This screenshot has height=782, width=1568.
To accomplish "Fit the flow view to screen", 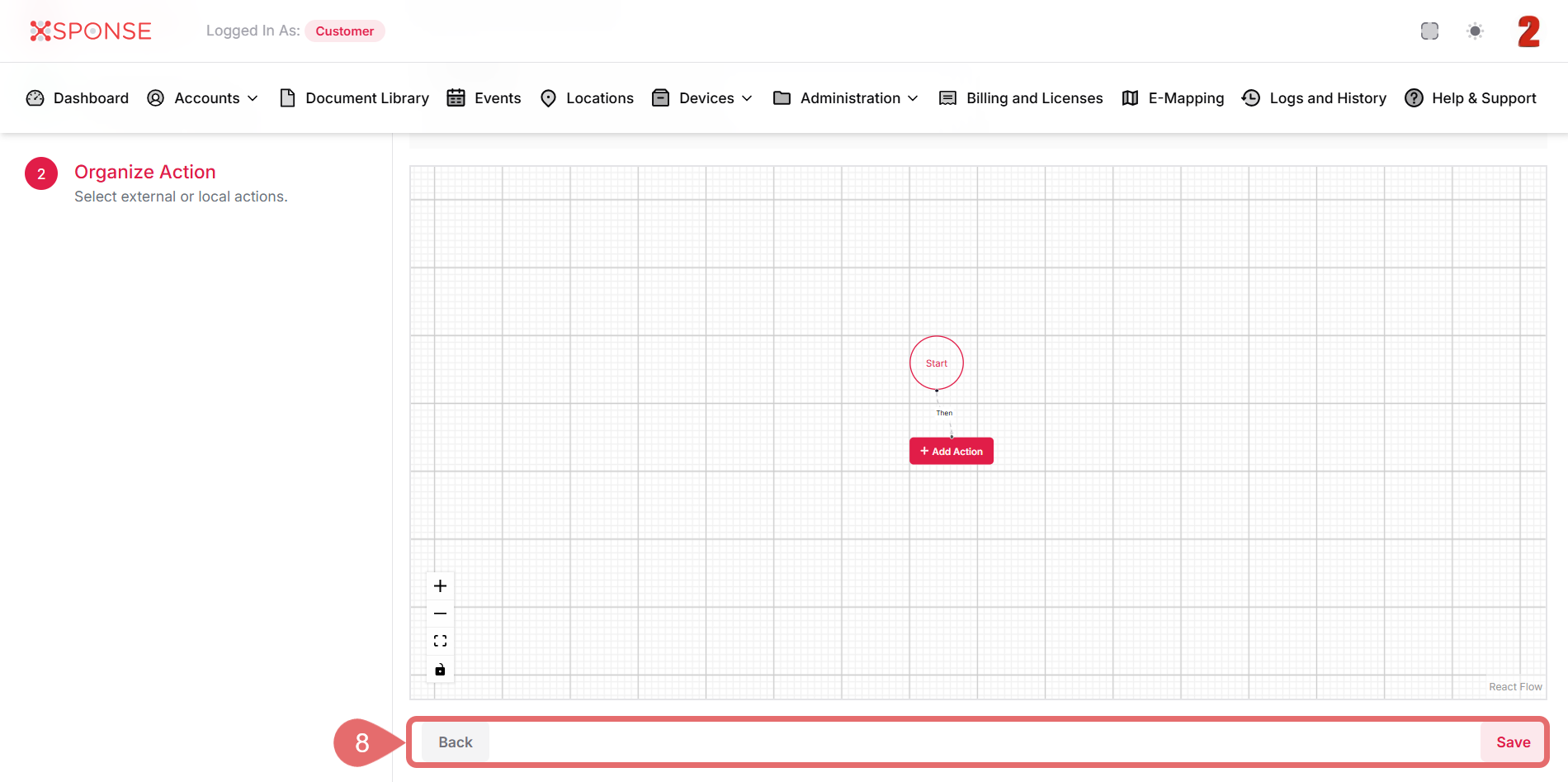I will (x=440, y=641).
